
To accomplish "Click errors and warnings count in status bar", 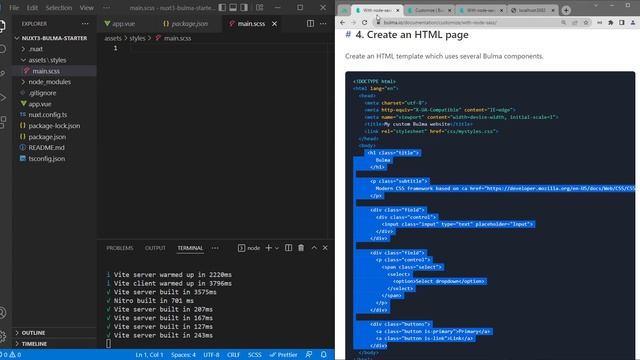I will point(11,355).
